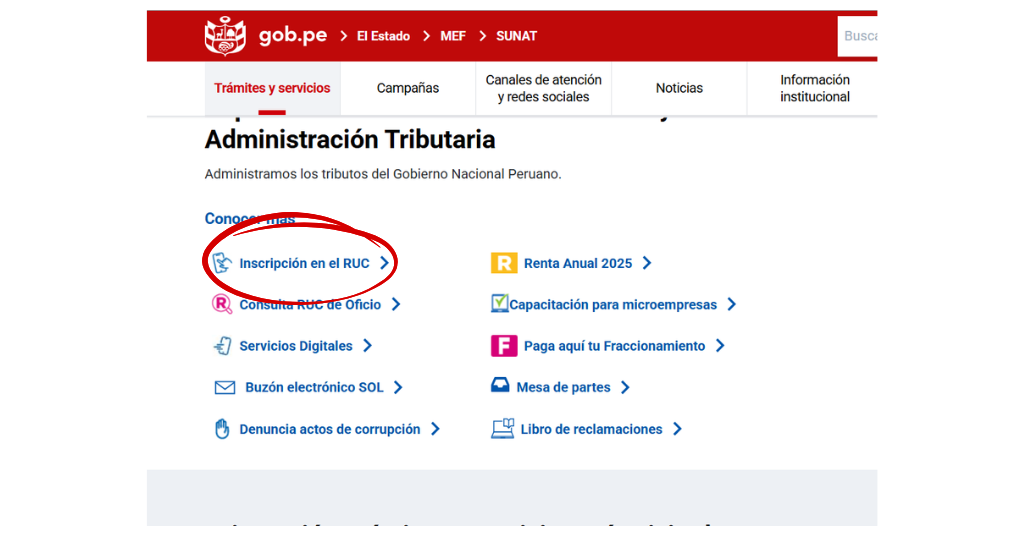The width and height of the screenshot is (1024, 536).
Task: Click the chevron after Renta Anual 2025
Action: pos(647,263)
